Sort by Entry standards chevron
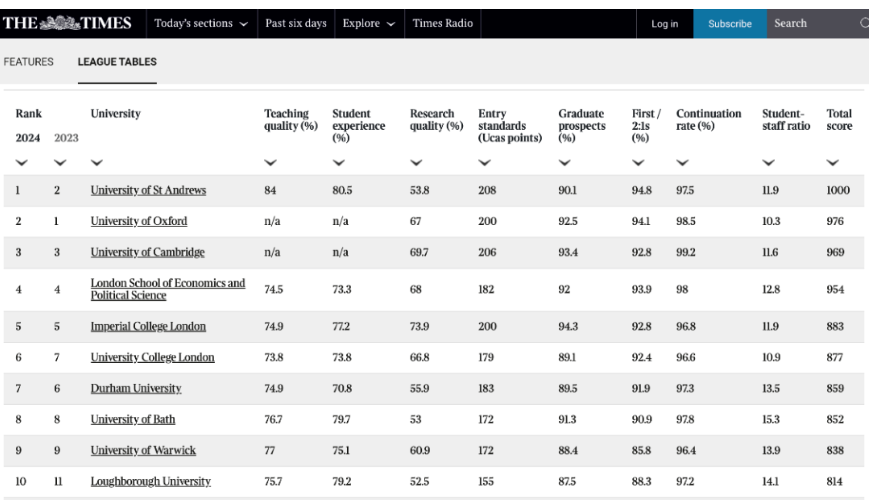Image resolution: width=872 pixels, height=500 pixels. pyautogui.click(x=485, y=162)
